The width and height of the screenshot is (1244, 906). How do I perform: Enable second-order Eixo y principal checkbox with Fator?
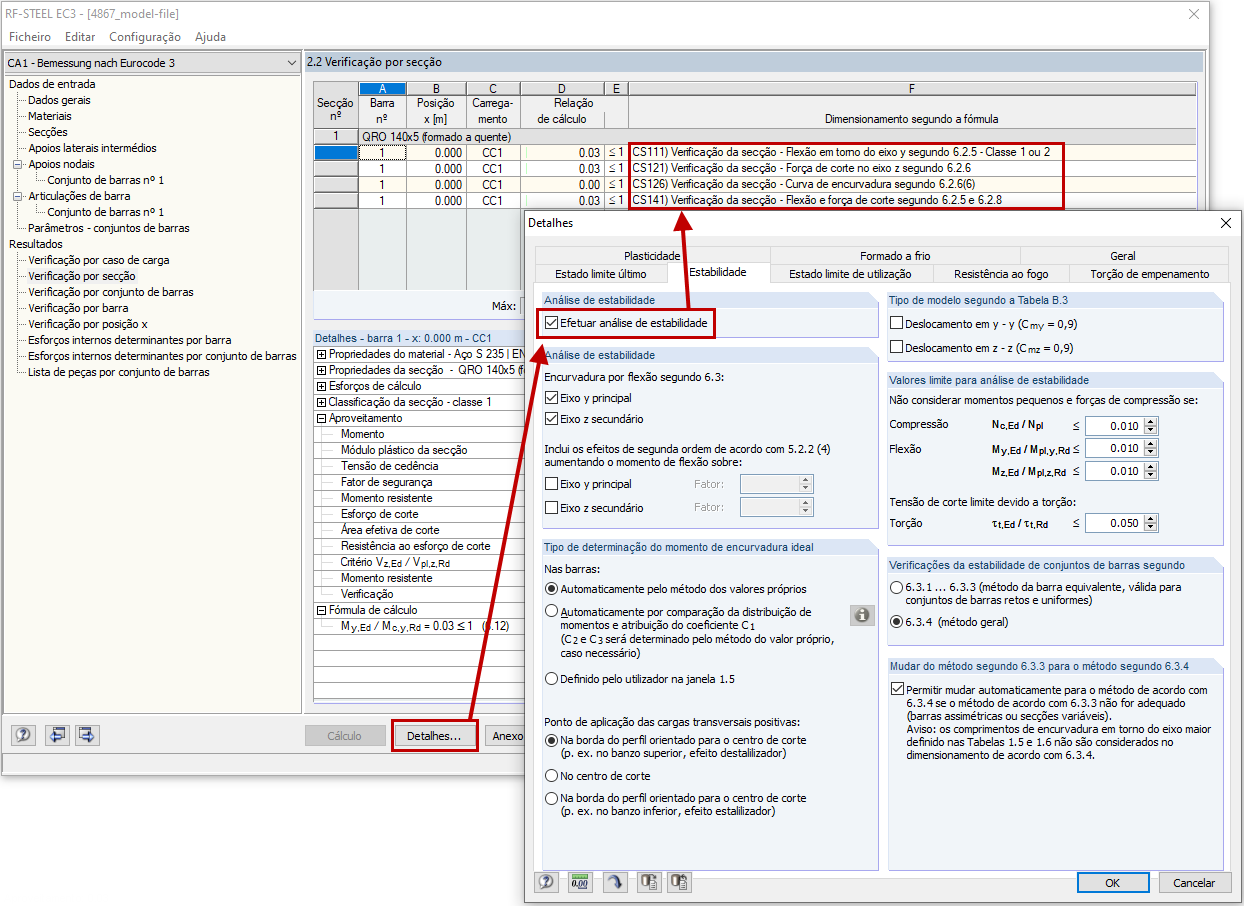pos(552,484)
